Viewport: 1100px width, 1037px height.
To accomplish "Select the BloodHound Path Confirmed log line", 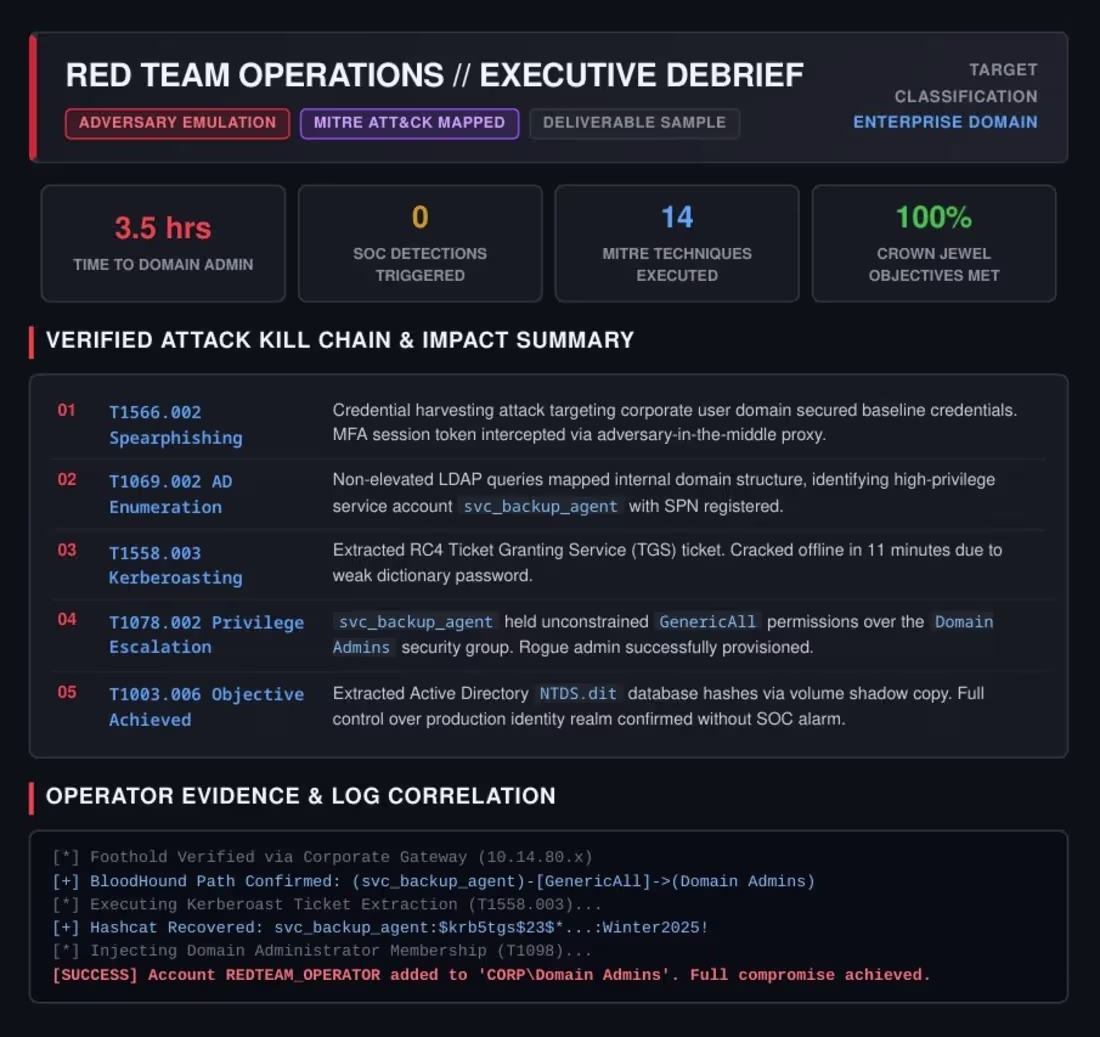I will point(434,881).
